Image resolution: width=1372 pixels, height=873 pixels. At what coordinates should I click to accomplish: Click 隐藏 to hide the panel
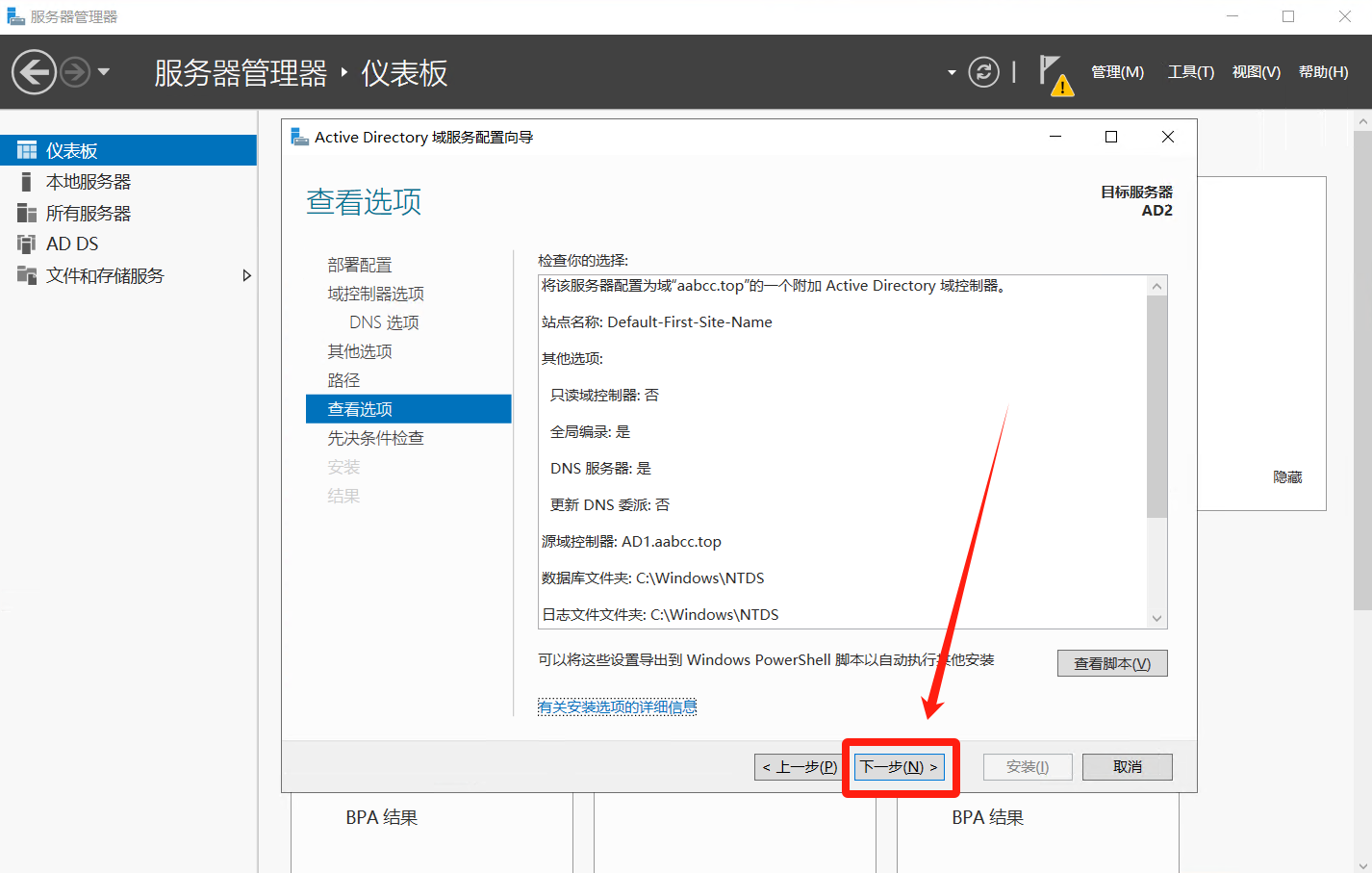pos(1286,477)
